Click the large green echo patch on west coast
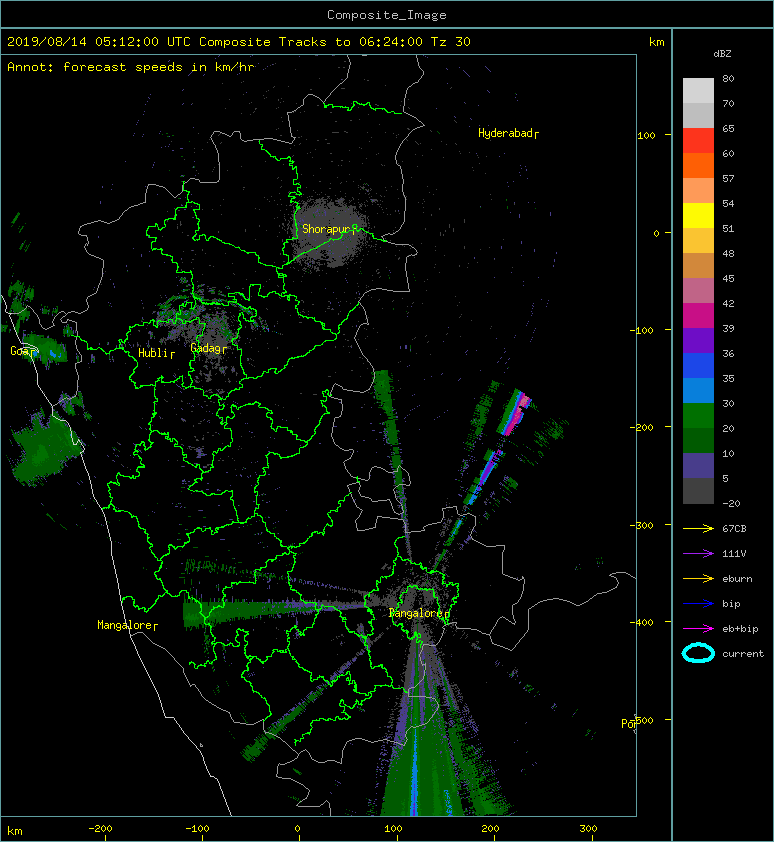 click(46, 449)
